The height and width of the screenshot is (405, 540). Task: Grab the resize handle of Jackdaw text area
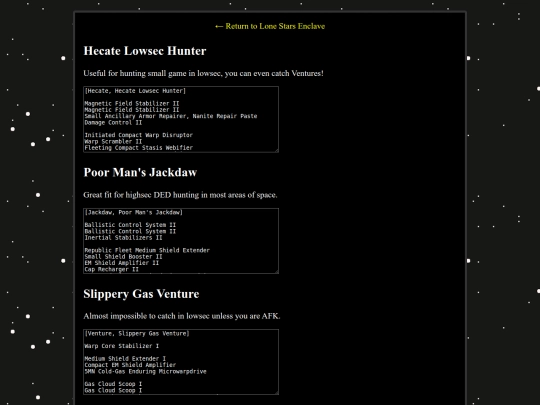(x=276, y=271)
